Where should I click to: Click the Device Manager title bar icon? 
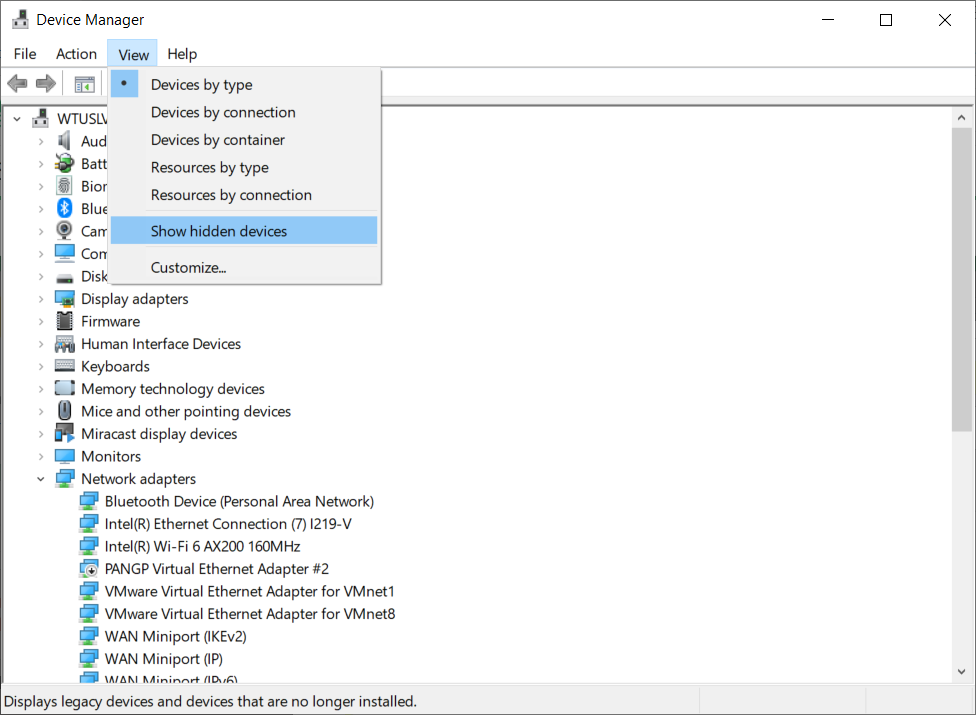point(20,19)
